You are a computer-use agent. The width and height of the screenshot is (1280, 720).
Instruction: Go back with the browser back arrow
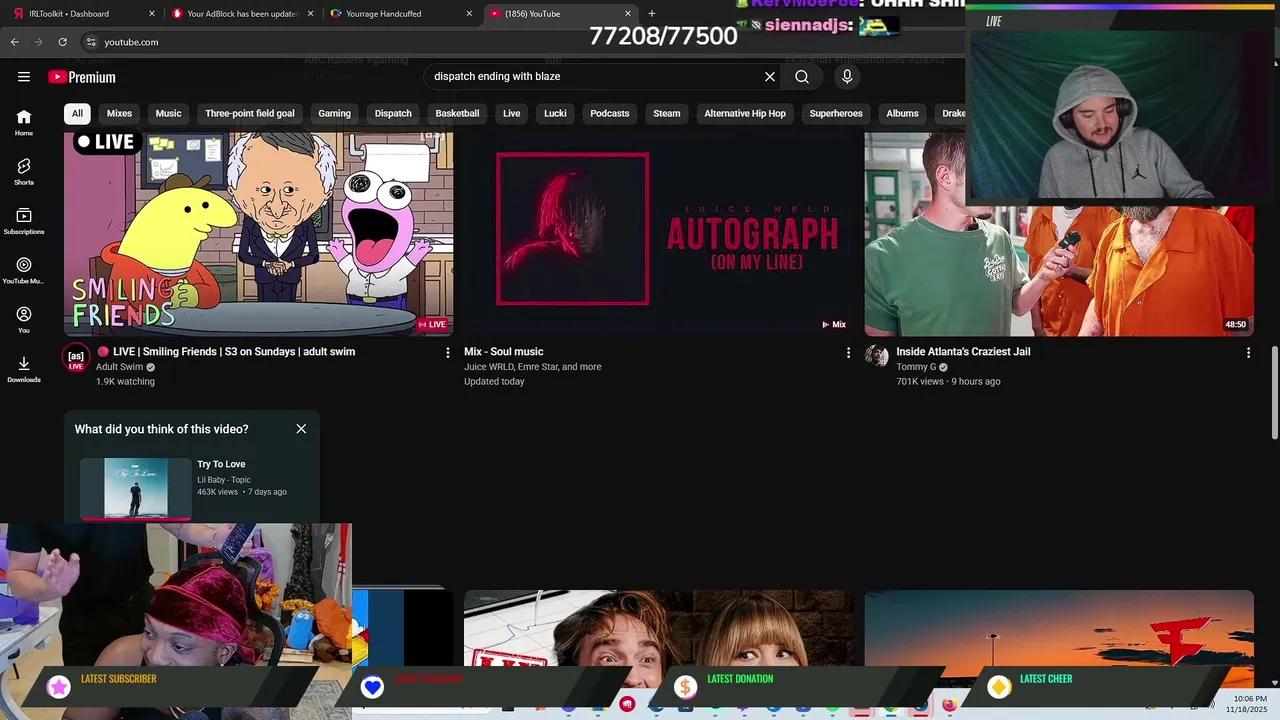(15, 42)
